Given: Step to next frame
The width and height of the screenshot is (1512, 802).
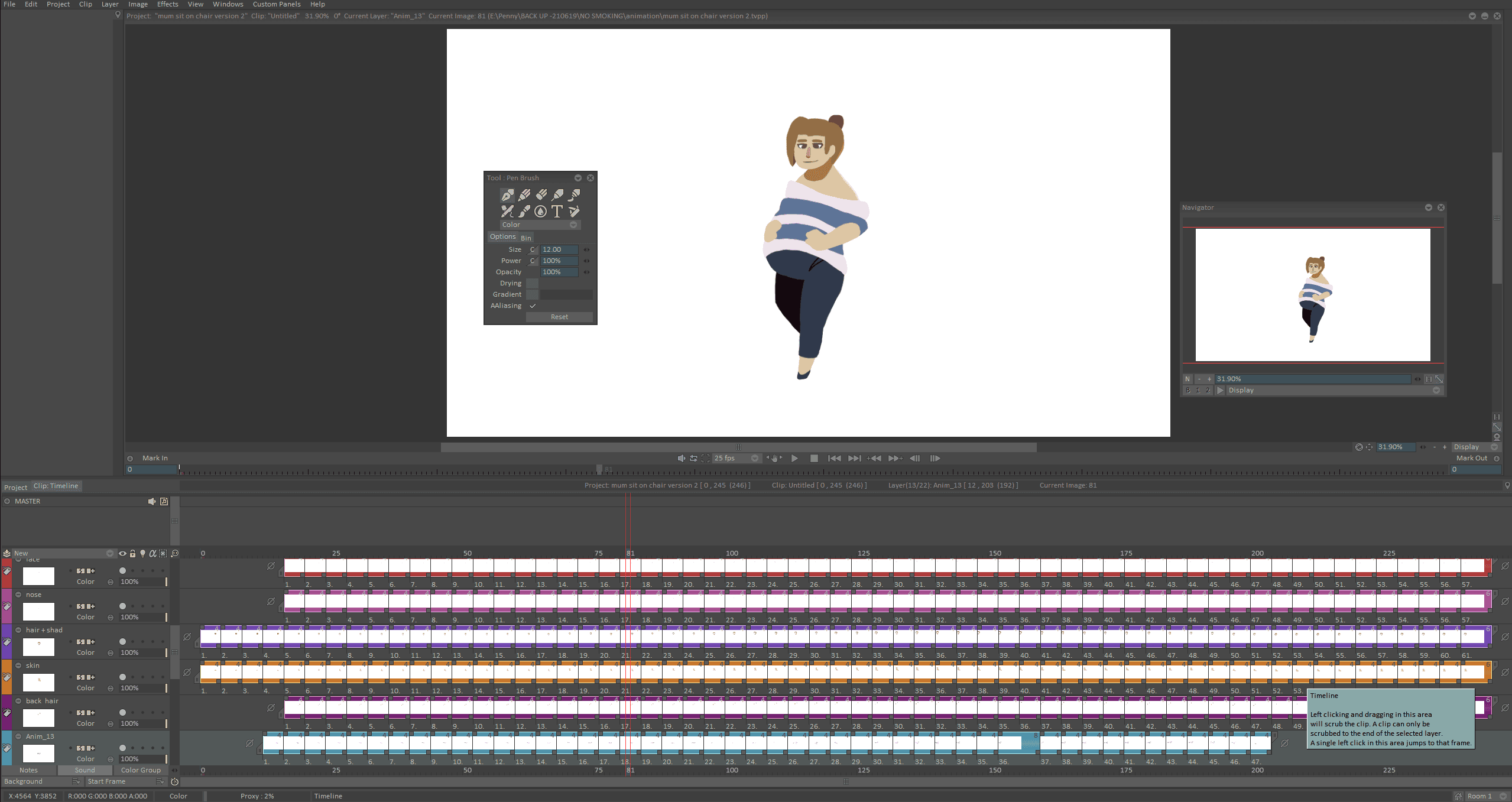Looking at the screenshot, I should (x=935, y=459).
